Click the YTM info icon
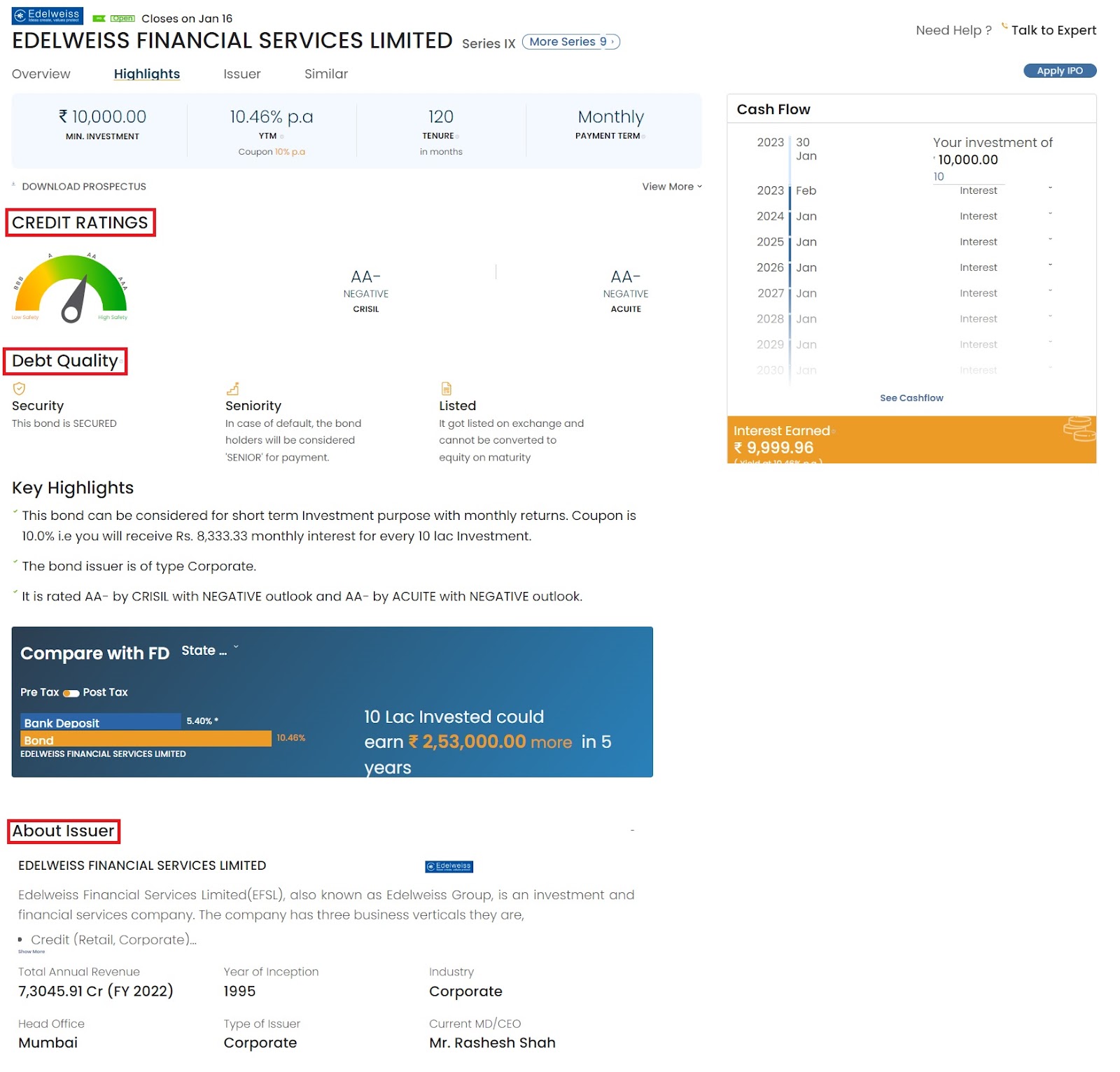Viewport: 1120px width, 1072px height. pos(281,136)
